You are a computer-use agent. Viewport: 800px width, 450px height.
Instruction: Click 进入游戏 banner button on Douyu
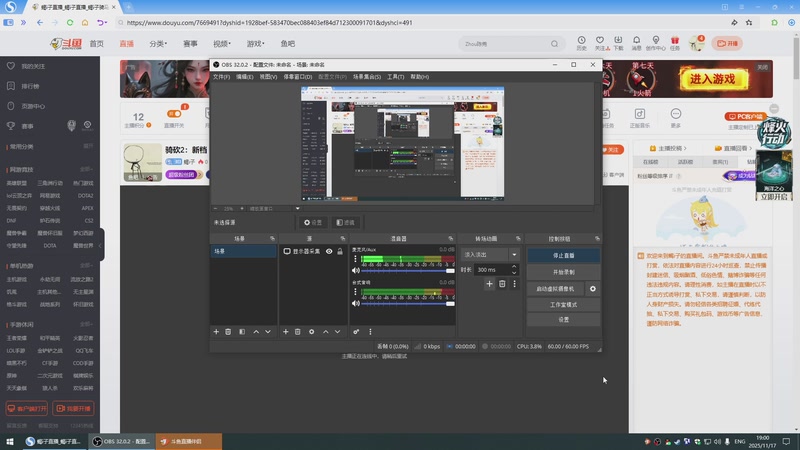[712, 79]
